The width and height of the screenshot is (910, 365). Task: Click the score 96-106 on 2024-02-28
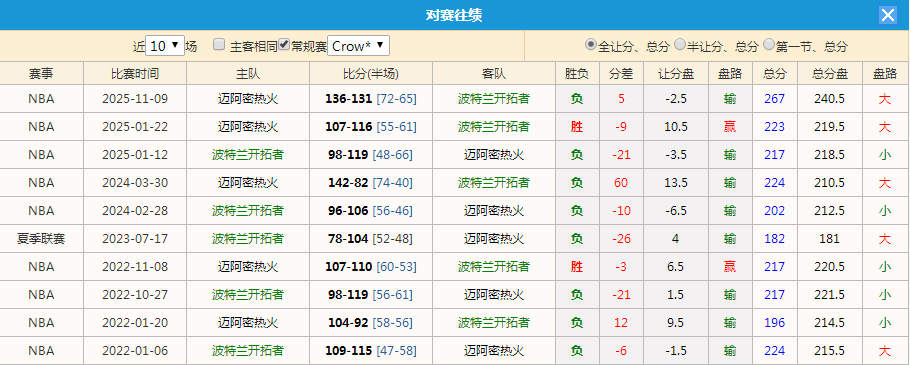coord(348,211)
